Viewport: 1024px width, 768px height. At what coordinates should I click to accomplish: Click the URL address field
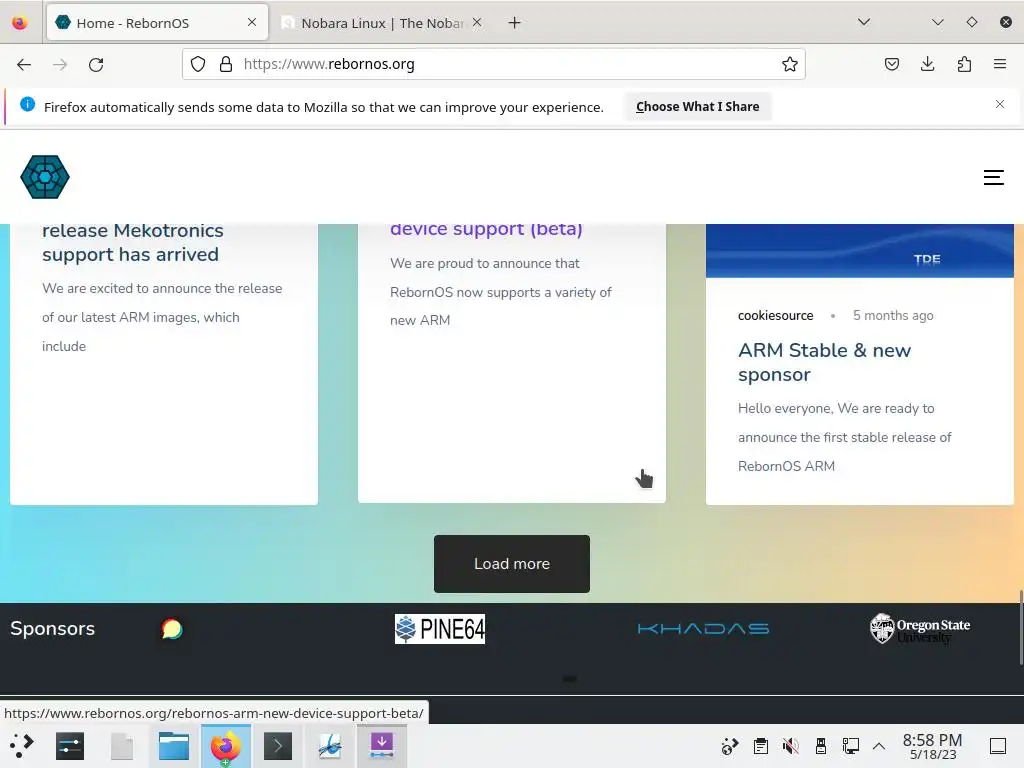click(493, 64)
